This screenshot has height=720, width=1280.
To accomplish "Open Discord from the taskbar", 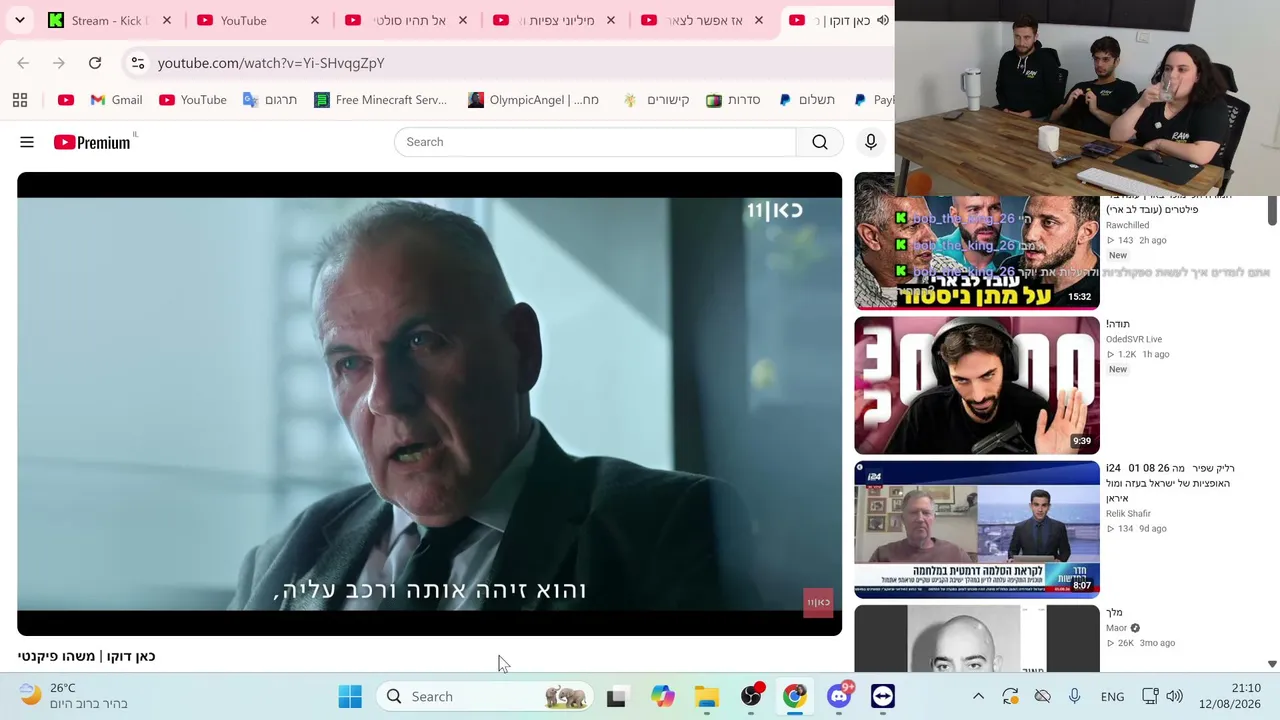I will pyautogui.click(x=839, y=696).
